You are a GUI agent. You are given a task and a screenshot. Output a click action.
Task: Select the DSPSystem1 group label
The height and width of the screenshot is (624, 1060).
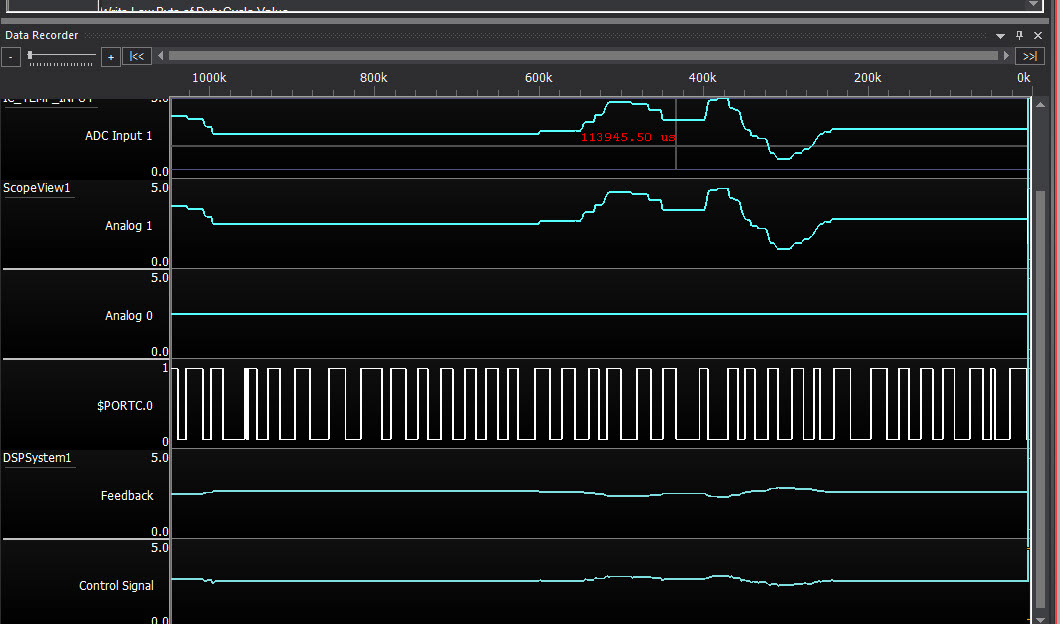click(x=37, y=458)
